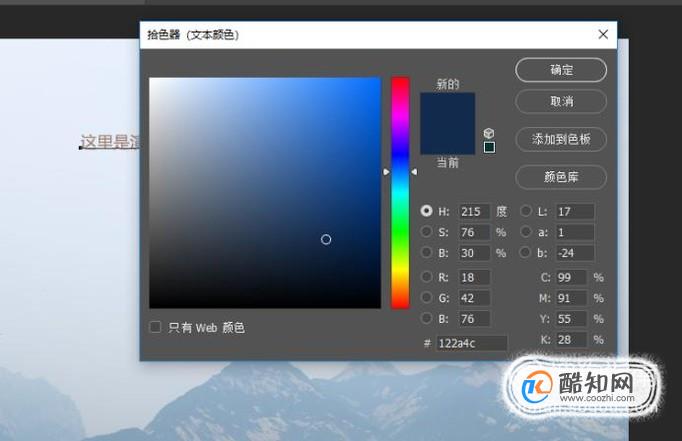Viewport: 682px width, 441px height.
Task: Click the Lab a field showing 1
Action: click(575, 232)
